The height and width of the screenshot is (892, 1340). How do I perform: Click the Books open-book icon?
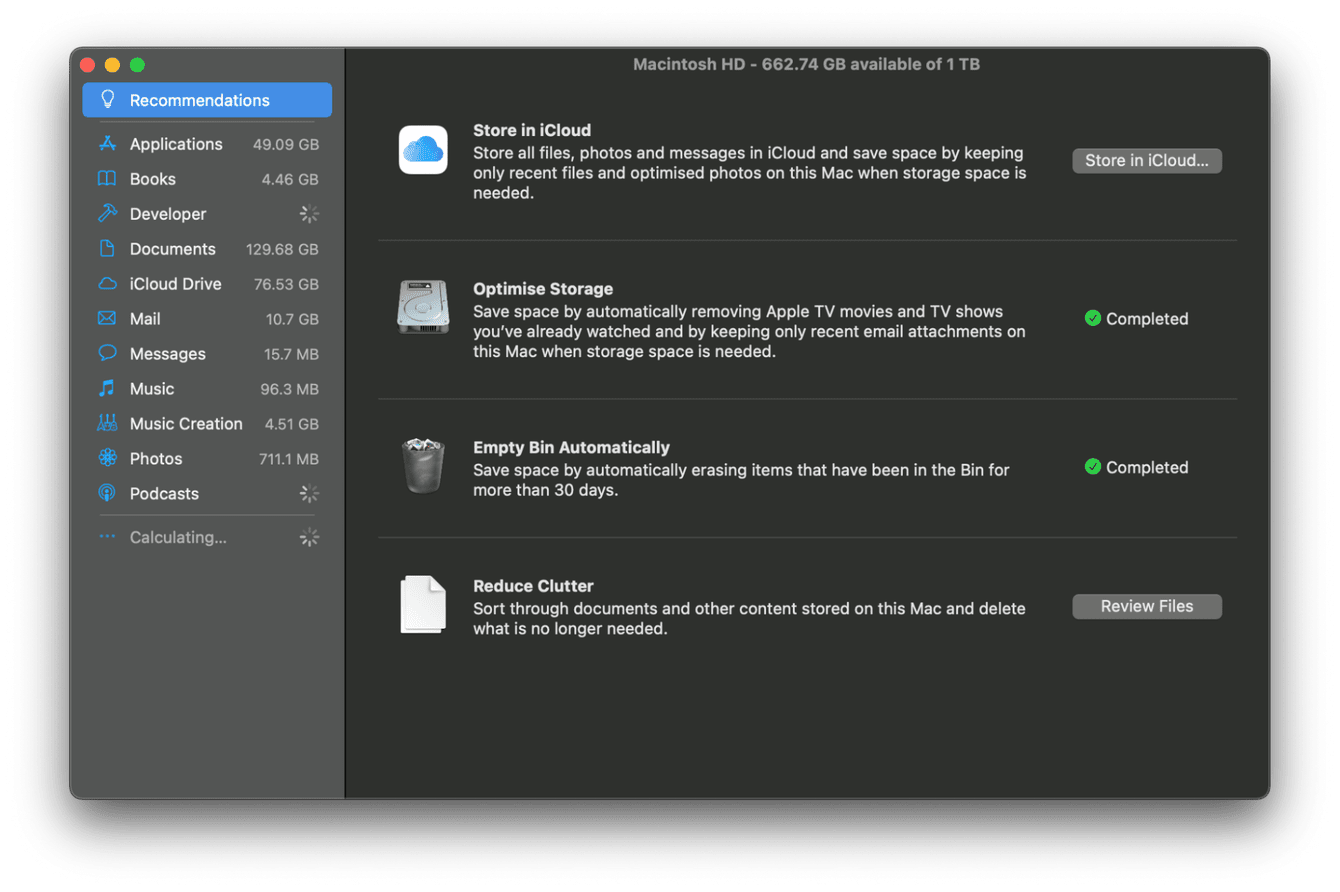pyautogui.click(x=107, y=179)
